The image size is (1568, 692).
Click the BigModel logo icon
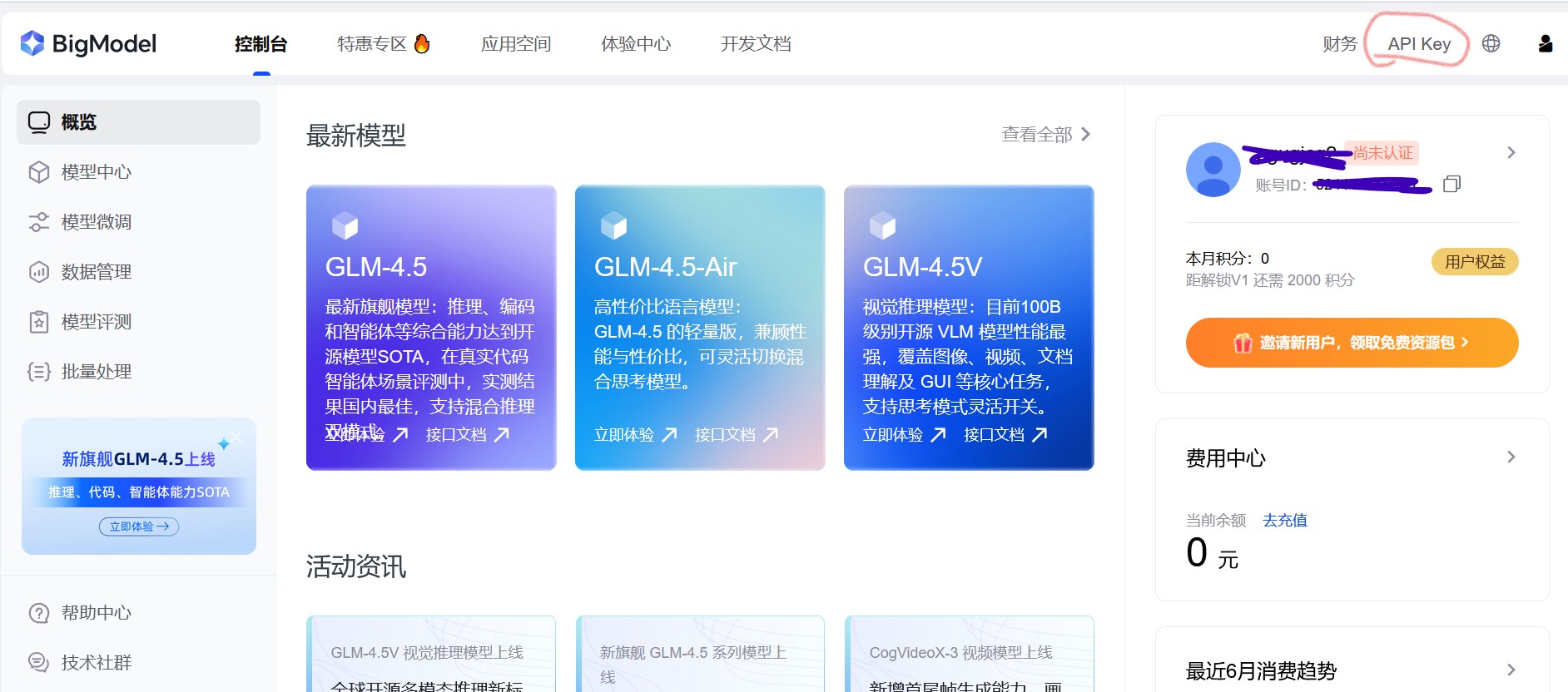pyautogui.click(x=32, y=43)
